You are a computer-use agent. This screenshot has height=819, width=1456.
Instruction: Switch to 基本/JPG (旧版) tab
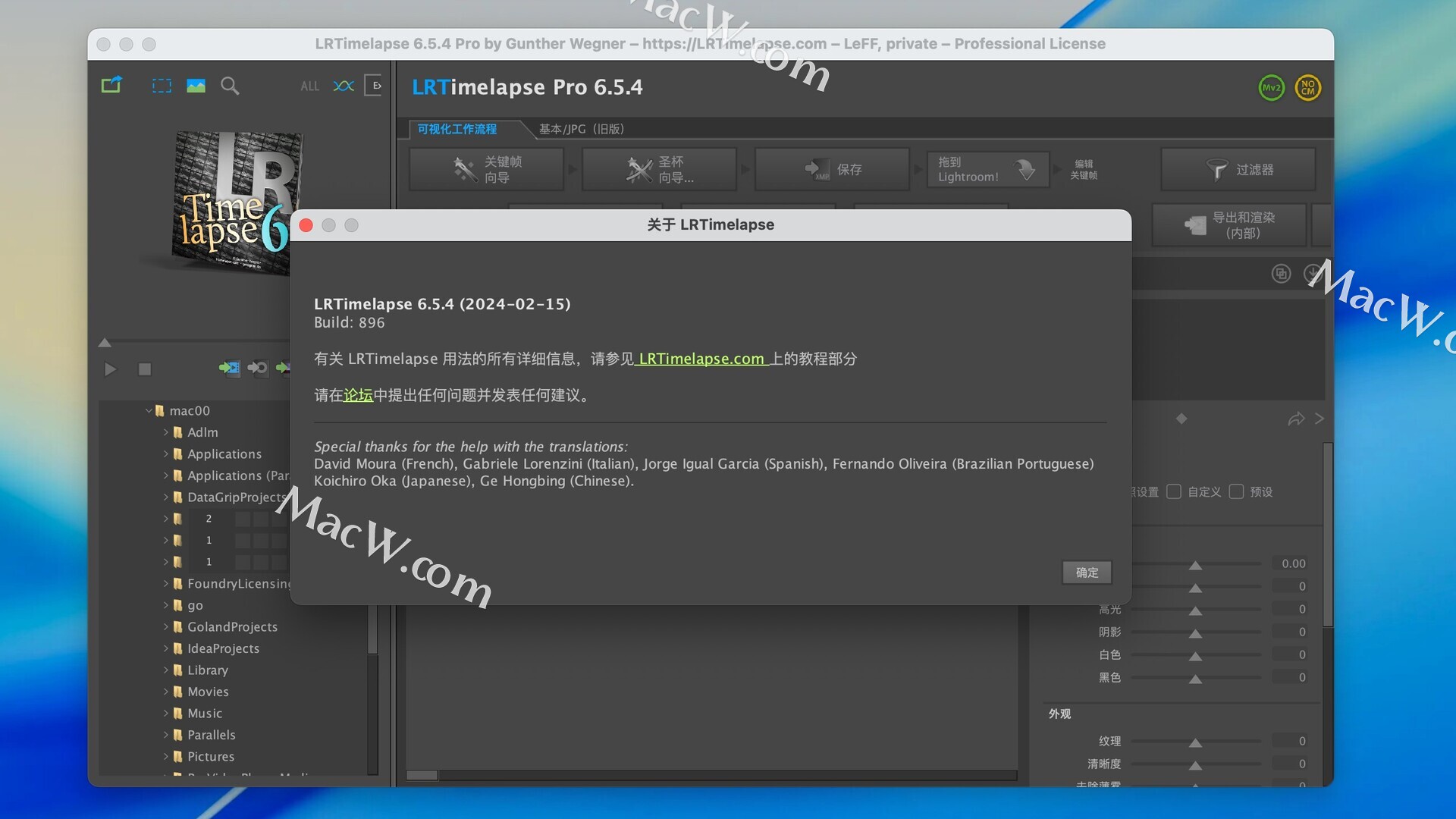pos(581,129)
